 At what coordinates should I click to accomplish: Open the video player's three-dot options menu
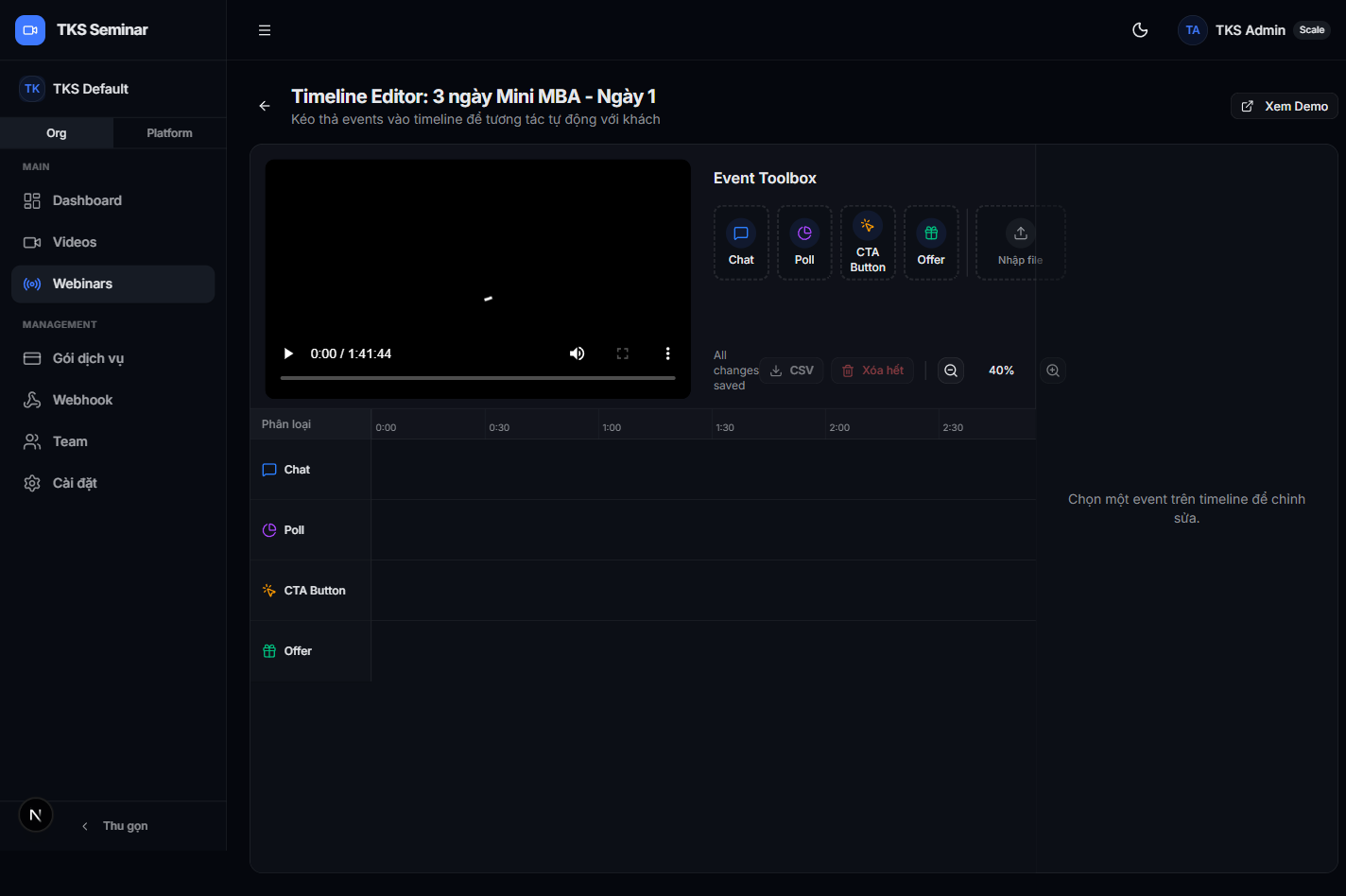tap(667, 353)
